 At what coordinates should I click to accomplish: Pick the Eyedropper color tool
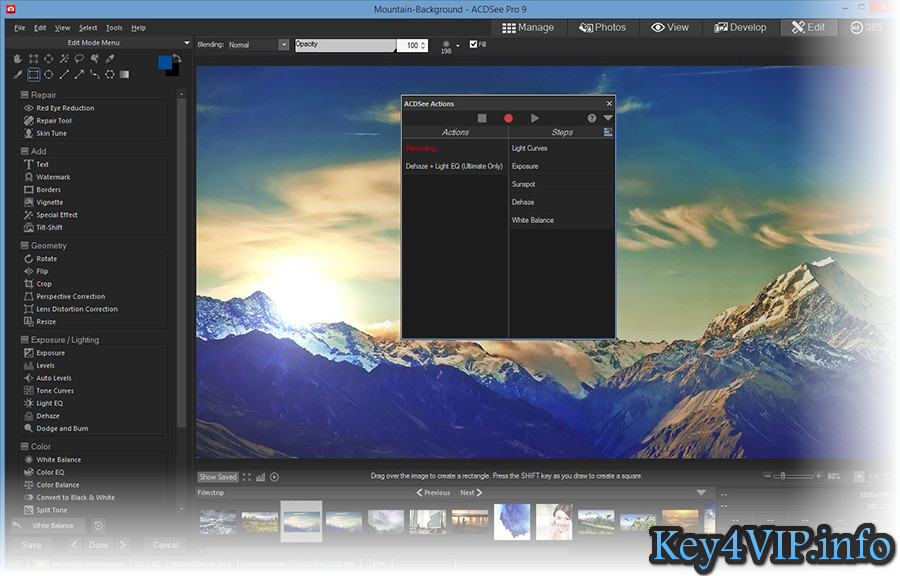110,59
